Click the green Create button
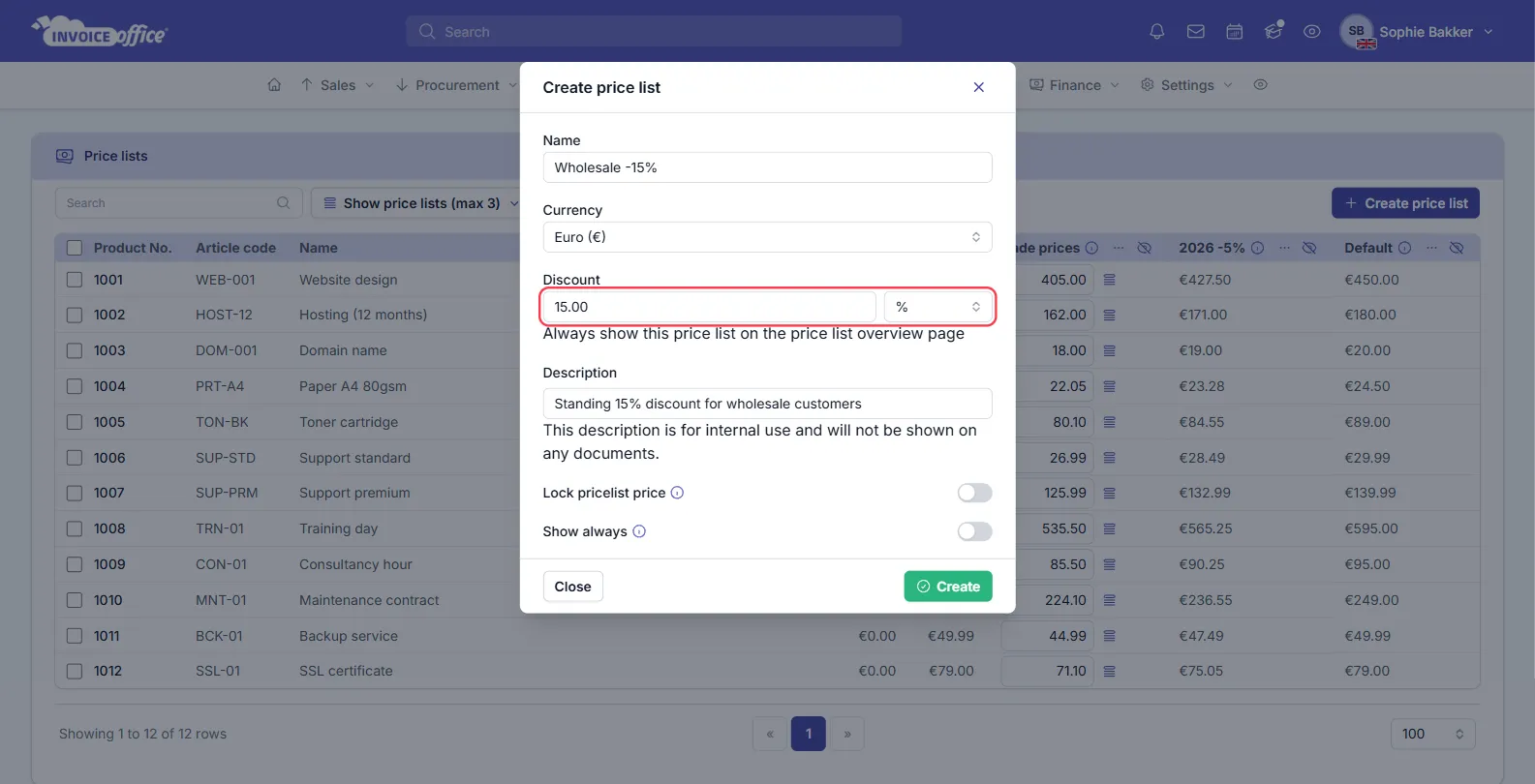Screen dimensions: 1535x784 [x=948, y=587]
